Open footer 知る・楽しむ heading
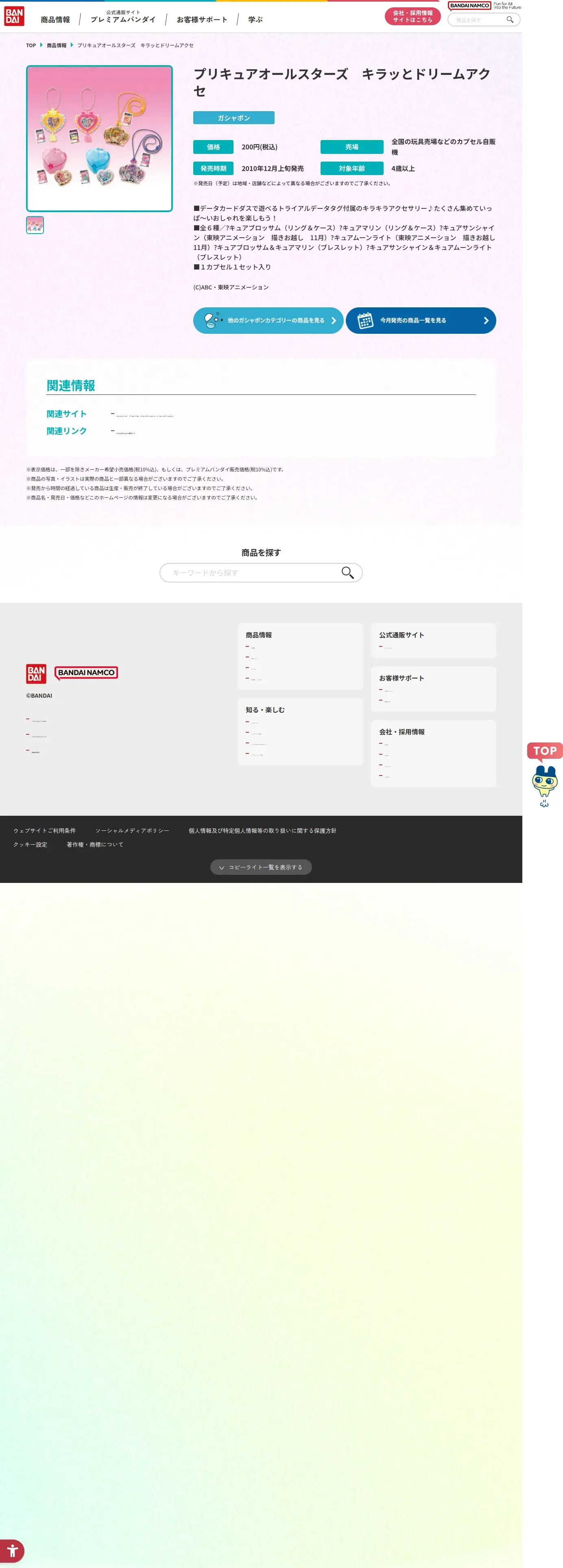Image resolution: width=563 pixels, height=1568 pixels. pos(265,710)
